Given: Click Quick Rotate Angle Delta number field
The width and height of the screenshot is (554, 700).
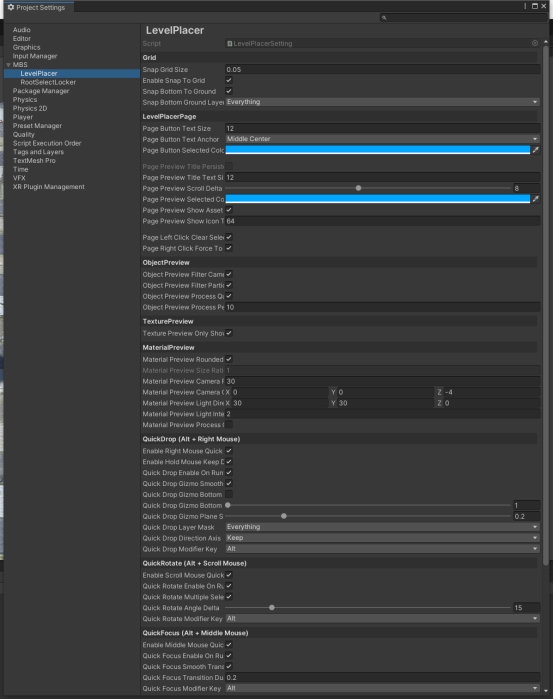Looking at the screenshot, I should pyautogui.click(x=526, y=608).
